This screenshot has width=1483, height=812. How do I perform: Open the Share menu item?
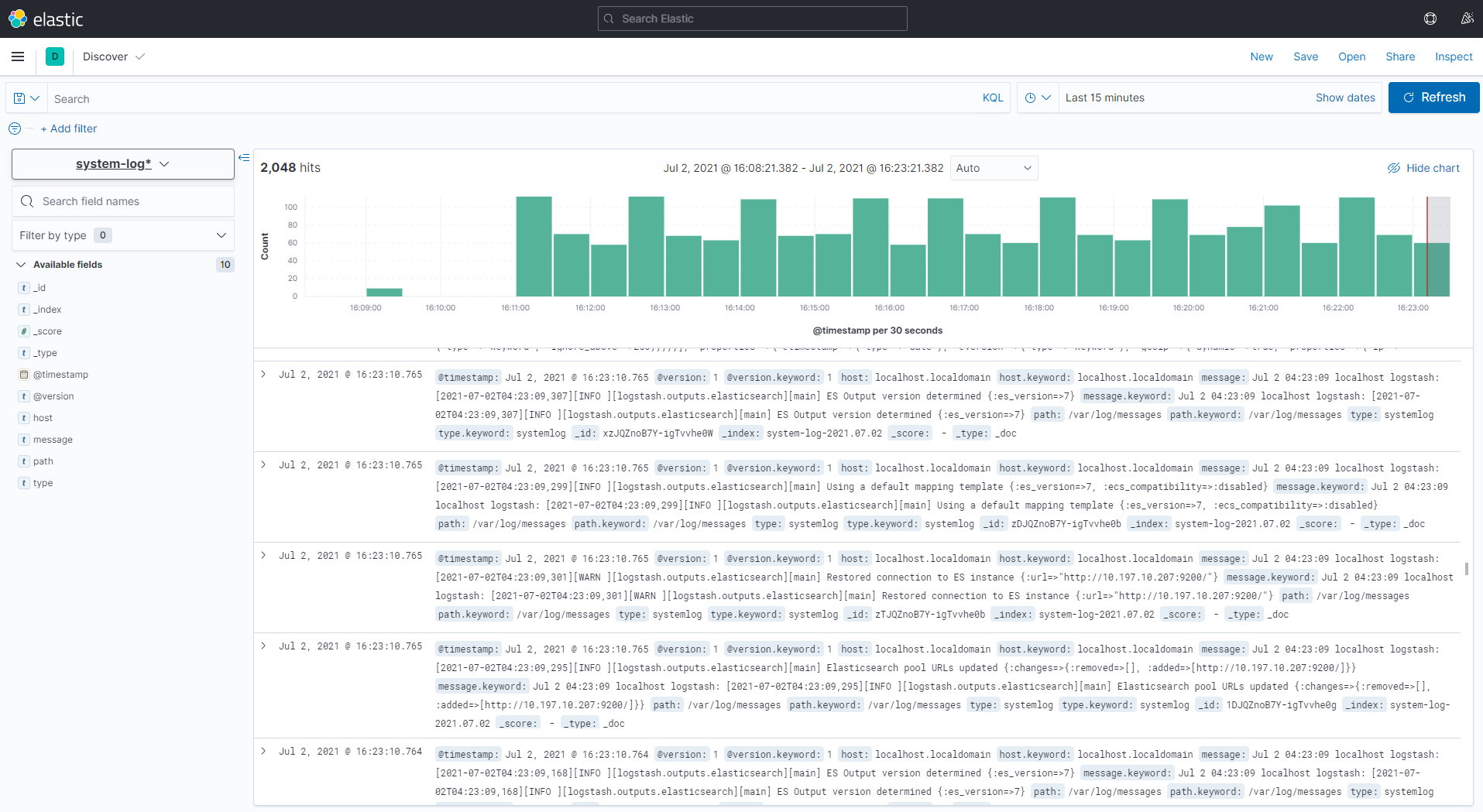[1400, 57]
